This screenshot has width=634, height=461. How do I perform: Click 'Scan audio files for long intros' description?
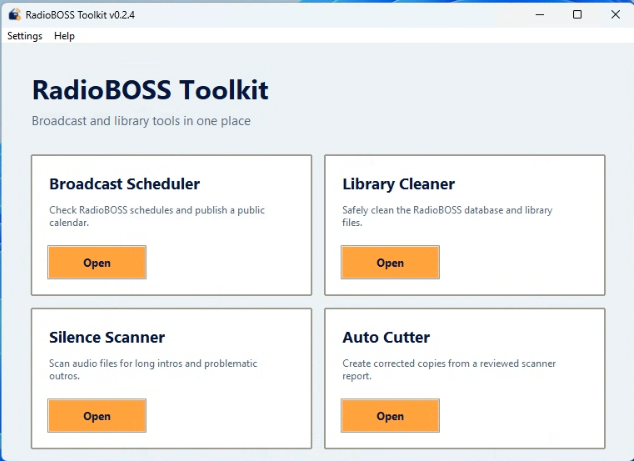(x=153, y=369)
